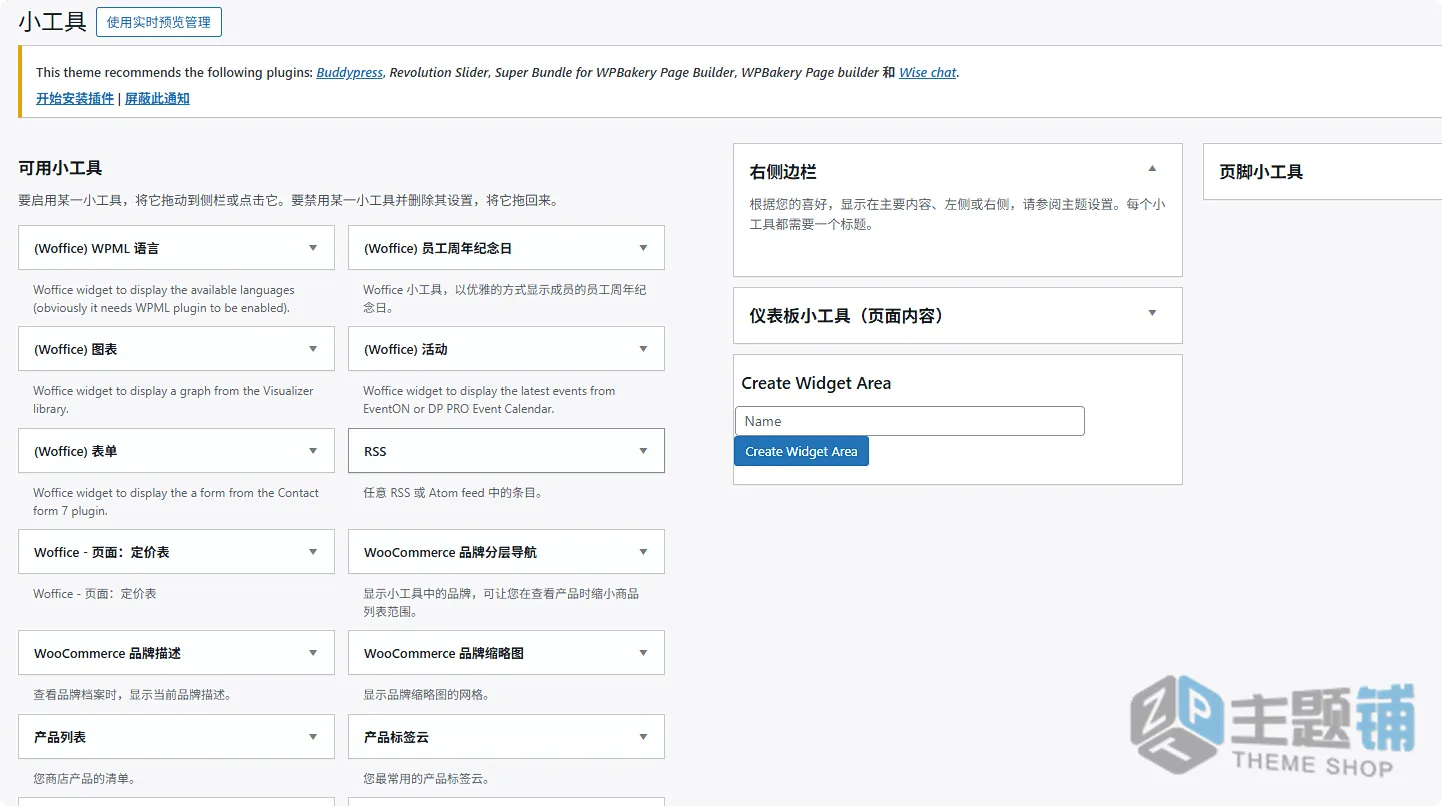Expand the RSS widget arrow

643,451
